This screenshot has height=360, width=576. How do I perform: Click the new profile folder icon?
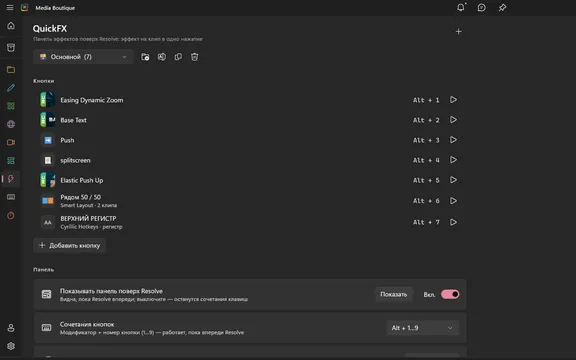pyautogui.click(x=145, y=57)
